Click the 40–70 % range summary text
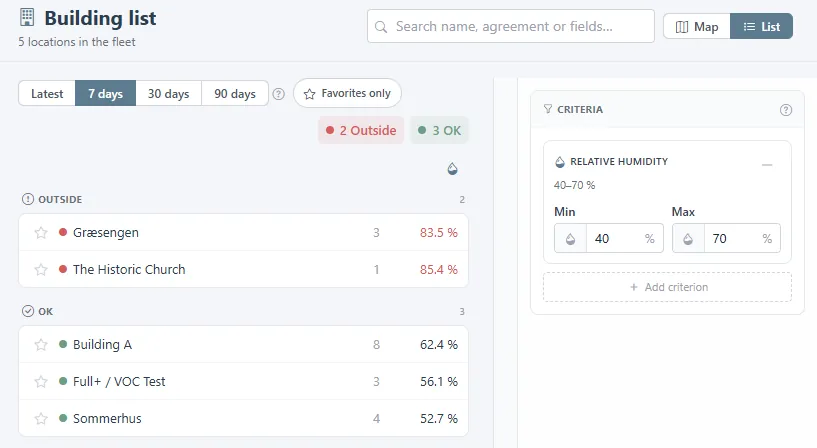This screenshot has width=817, height=448. point(574,185)
